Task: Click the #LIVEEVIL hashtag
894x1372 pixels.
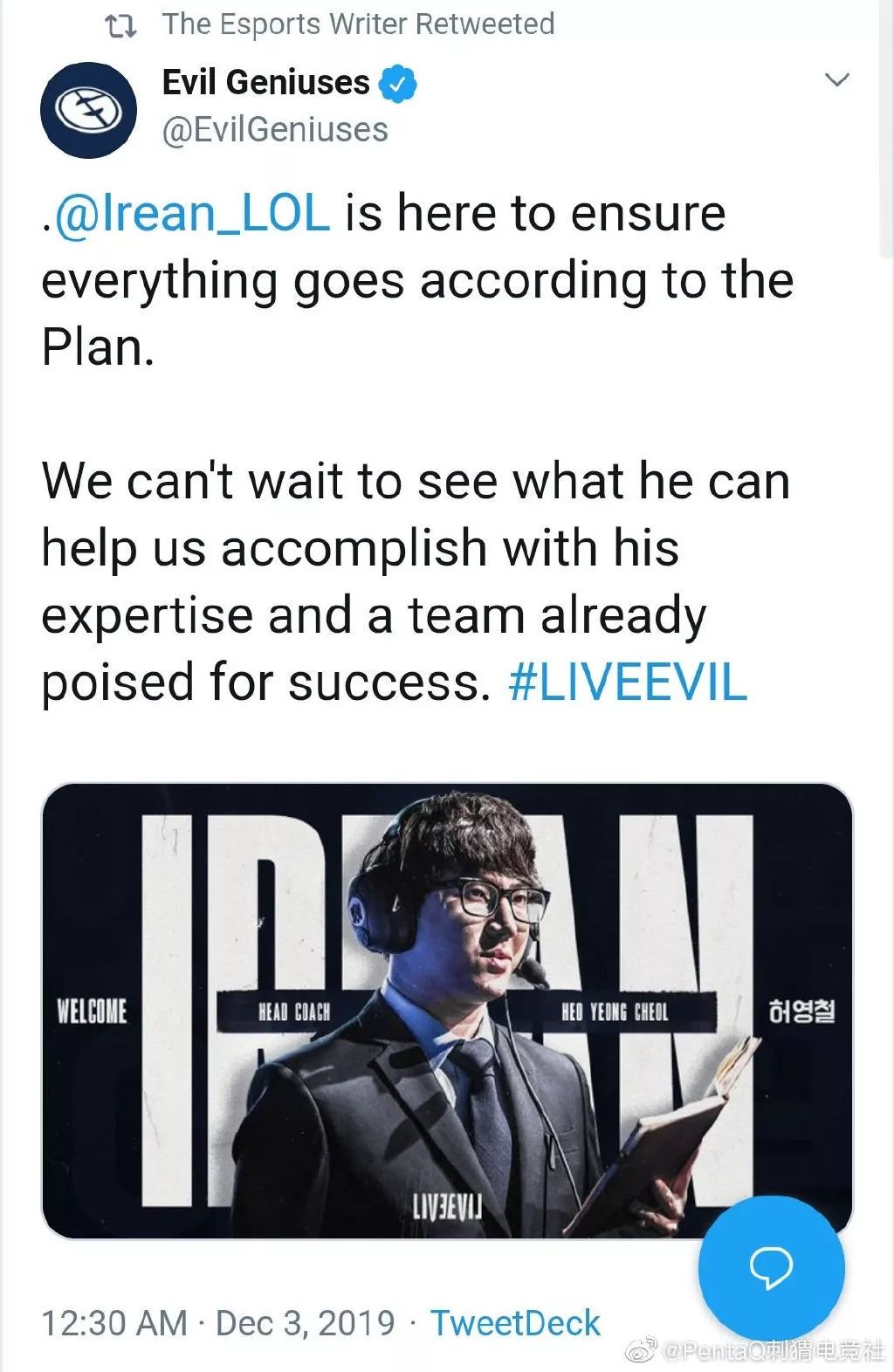Action: (627, 683)
